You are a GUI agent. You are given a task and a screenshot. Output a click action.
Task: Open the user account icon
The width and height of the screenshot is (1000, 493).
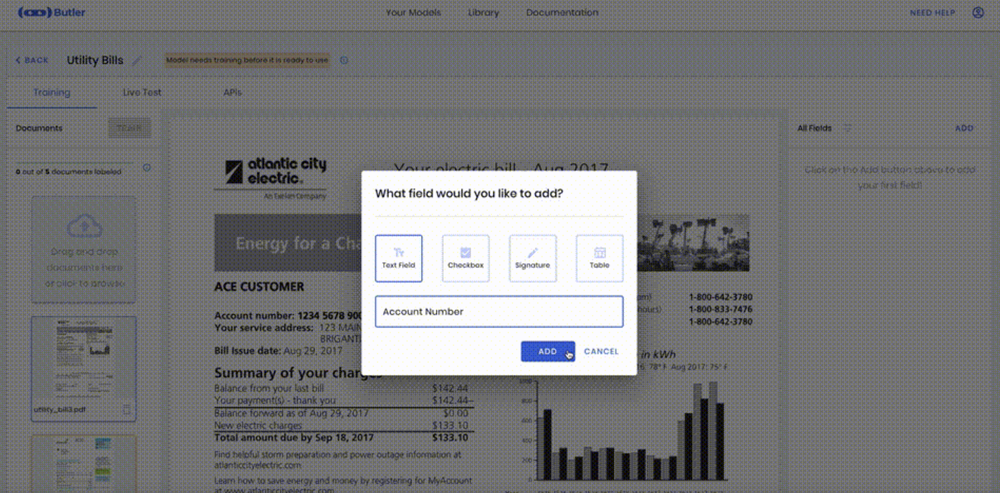tap(978, 12)
